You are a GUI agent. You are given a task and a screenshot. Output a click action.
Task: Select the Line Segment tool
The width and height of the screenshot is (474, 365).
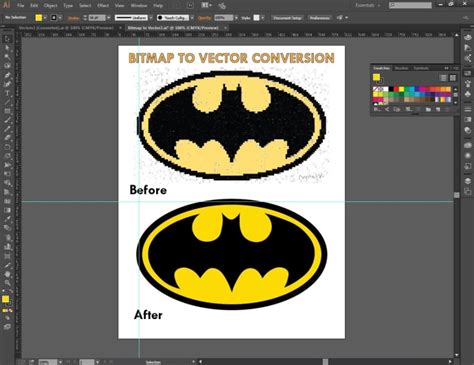[x=7, y=102]
